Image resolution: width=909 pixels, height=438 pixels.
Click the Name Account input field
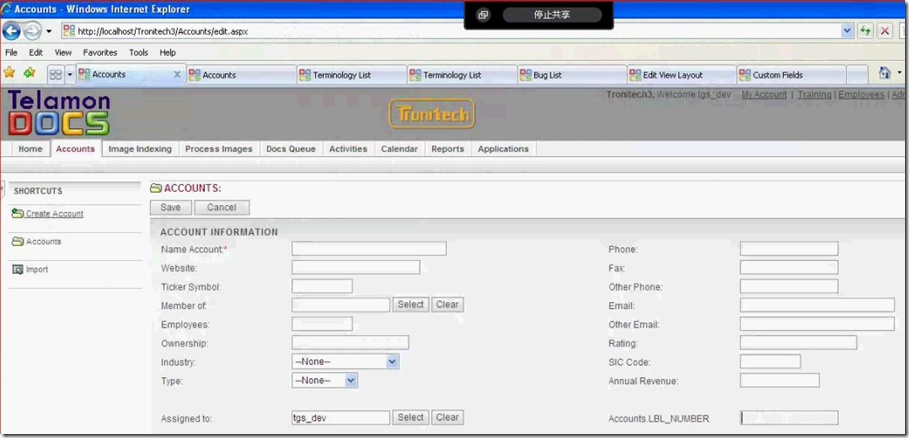point(368,249)
